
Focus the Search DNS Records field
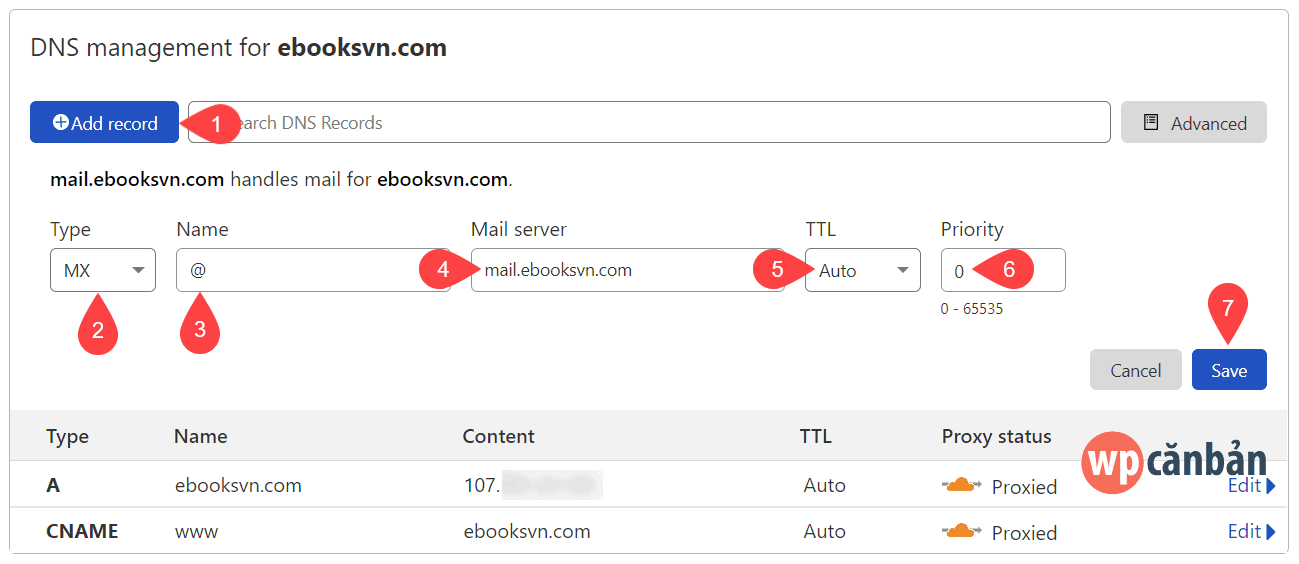pyautogui.click(x=650, y=123)
